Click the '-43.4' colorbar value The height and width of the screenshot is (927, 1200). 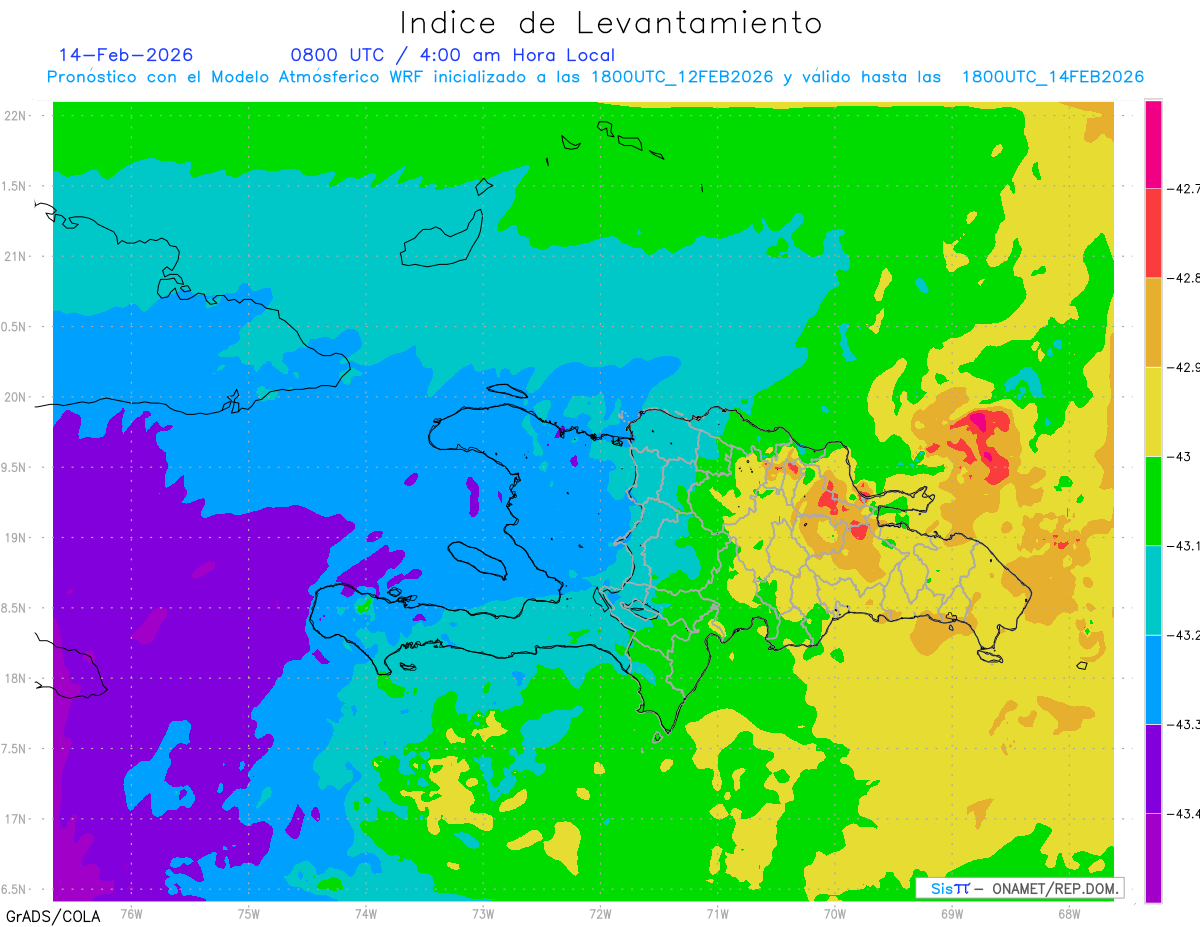pos(1184,813)
